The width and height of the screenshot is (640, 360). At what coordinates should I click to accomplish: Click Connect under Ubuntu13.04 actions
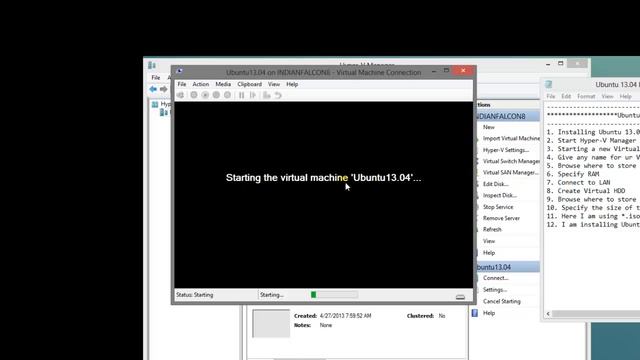coord(496,278)
